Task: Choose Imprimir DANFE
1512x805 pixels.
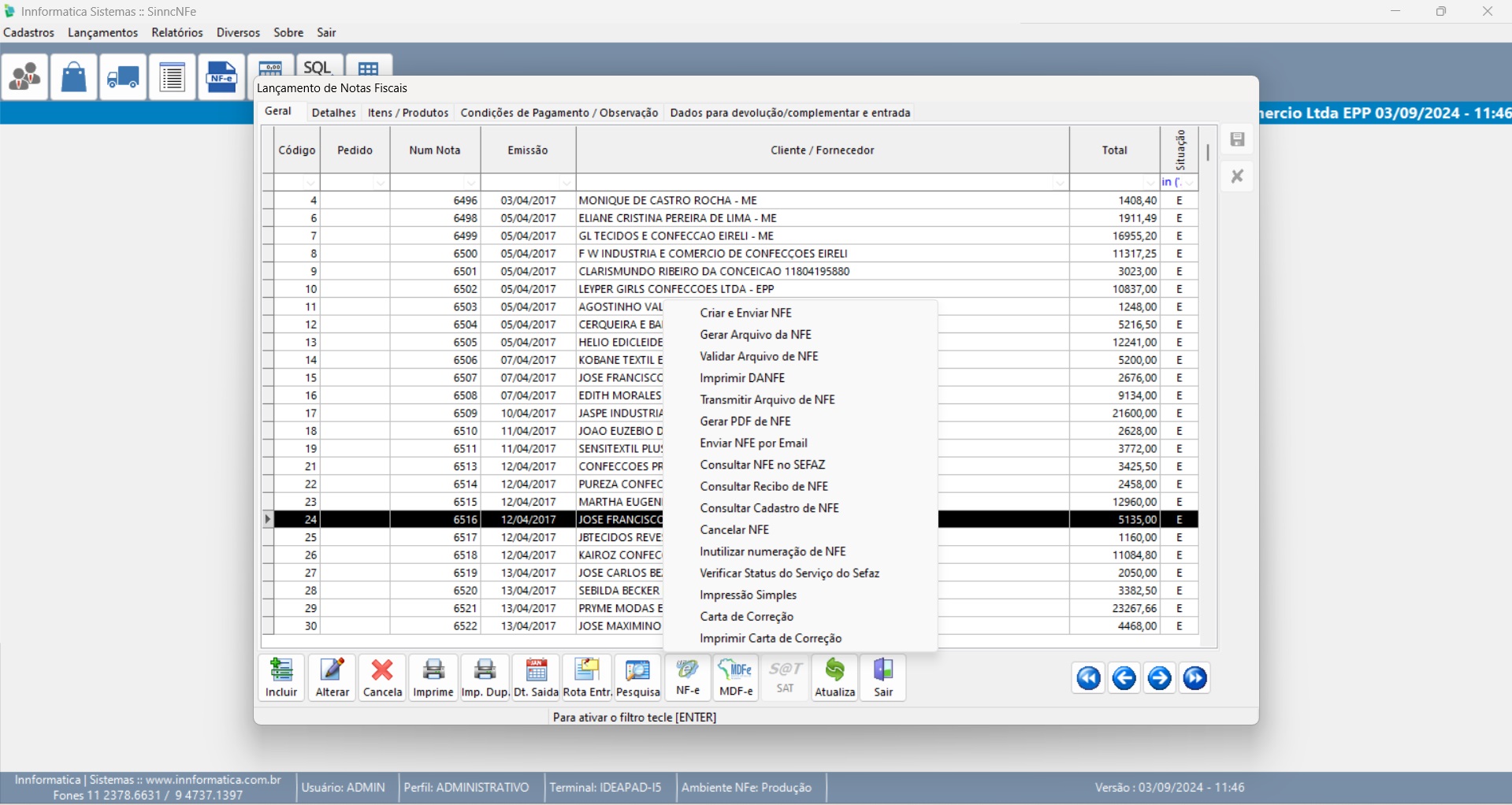Action: coord(801,378)
